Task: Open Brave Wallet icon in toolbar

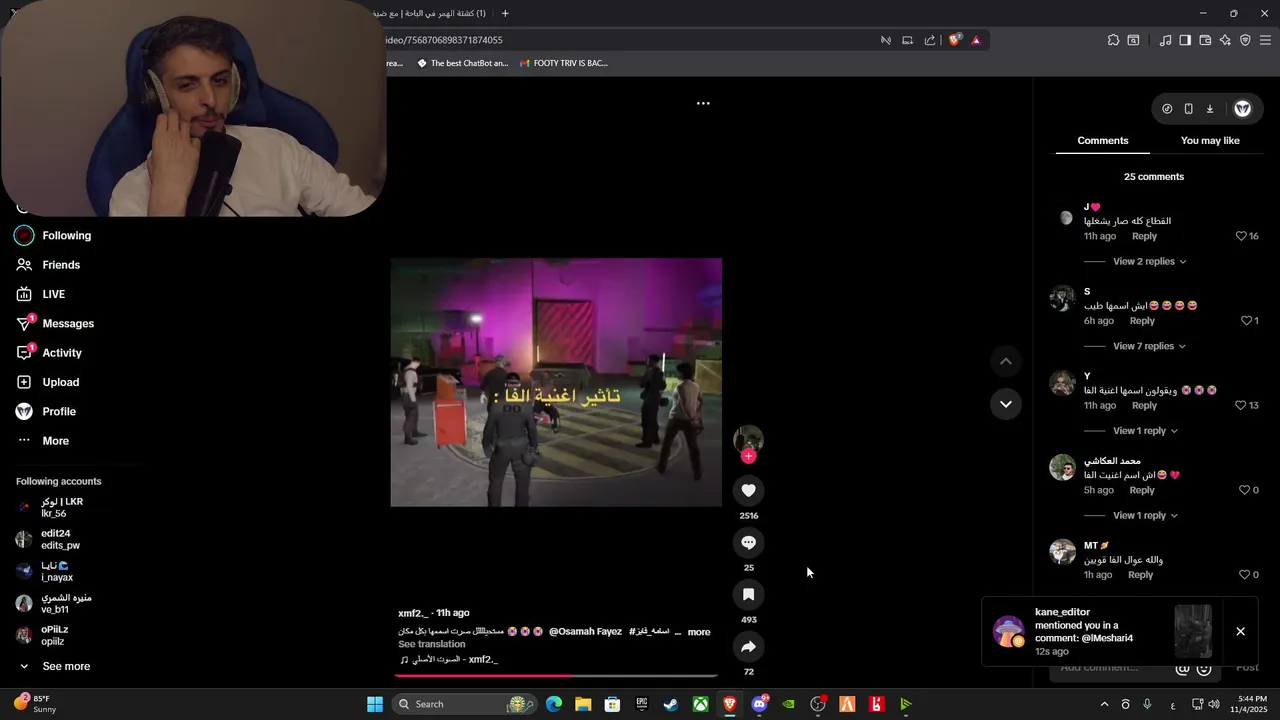Action: click(x=1205, y=40)
